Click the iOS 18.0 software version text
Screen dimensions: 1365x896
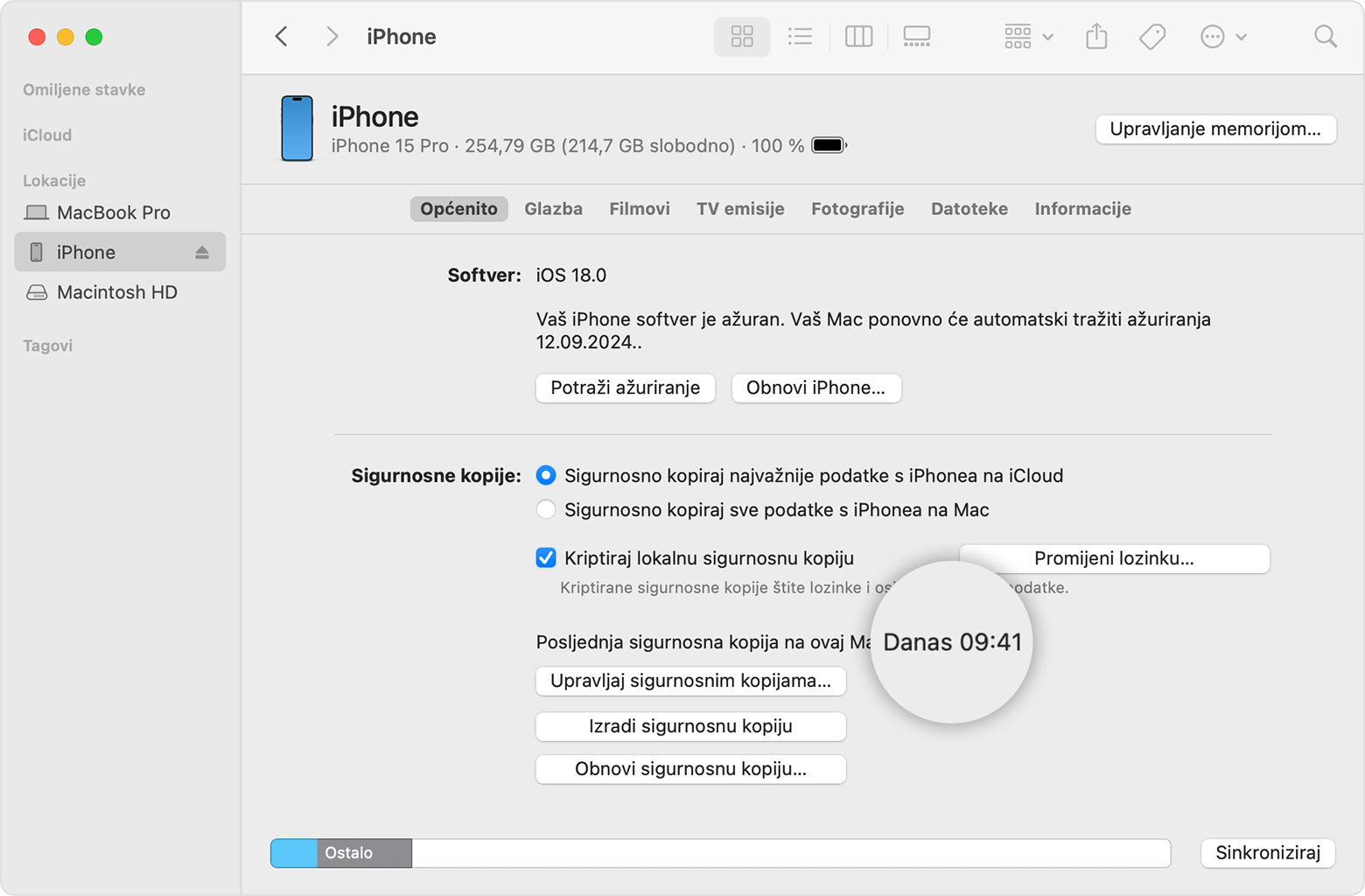[571, 275]
